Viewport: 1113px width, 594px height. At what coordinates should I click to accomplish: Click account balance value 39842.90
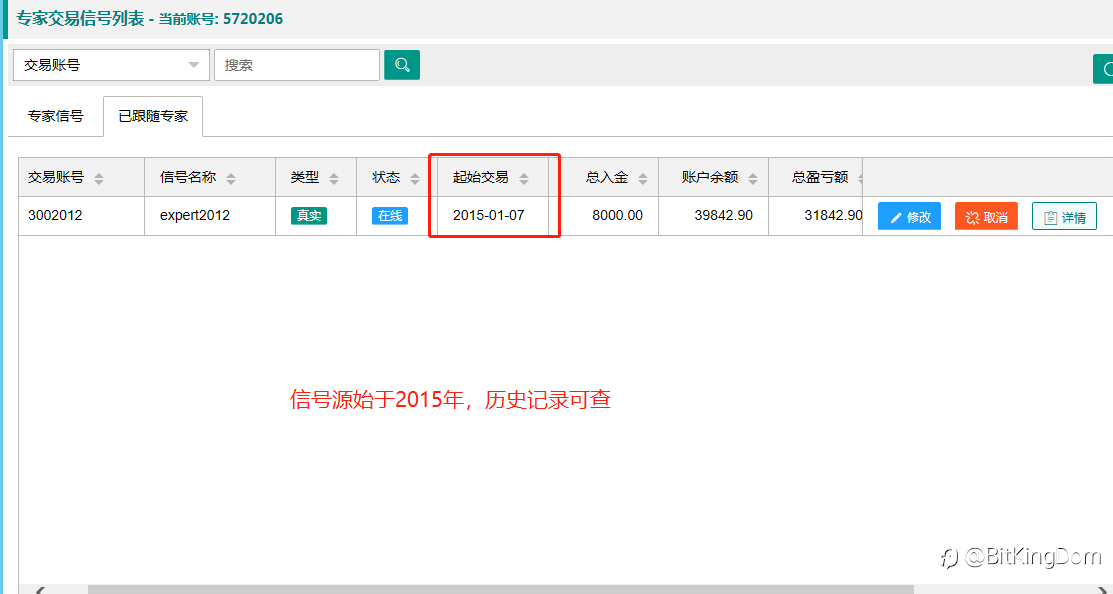723,215
